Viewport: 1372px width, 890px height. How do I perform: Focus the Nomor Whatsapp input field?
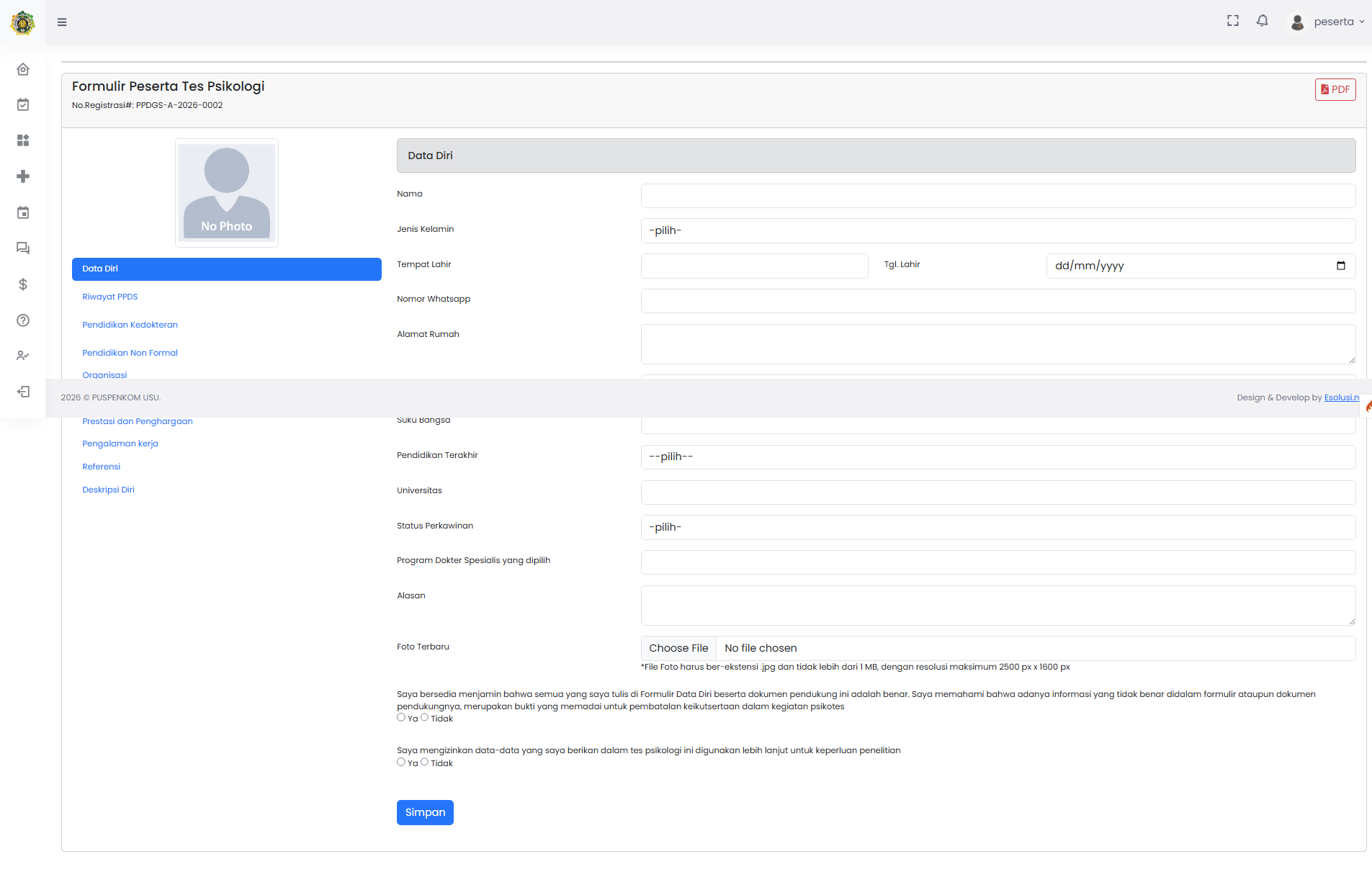click(998, 301)
